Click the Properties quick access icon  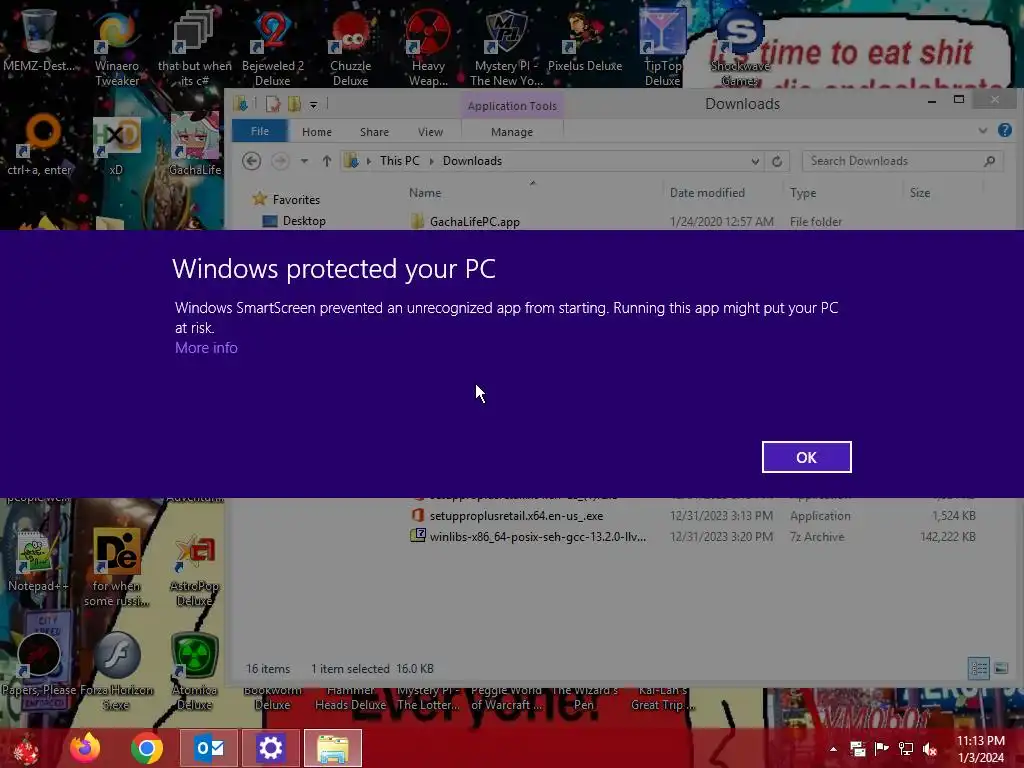273,104
